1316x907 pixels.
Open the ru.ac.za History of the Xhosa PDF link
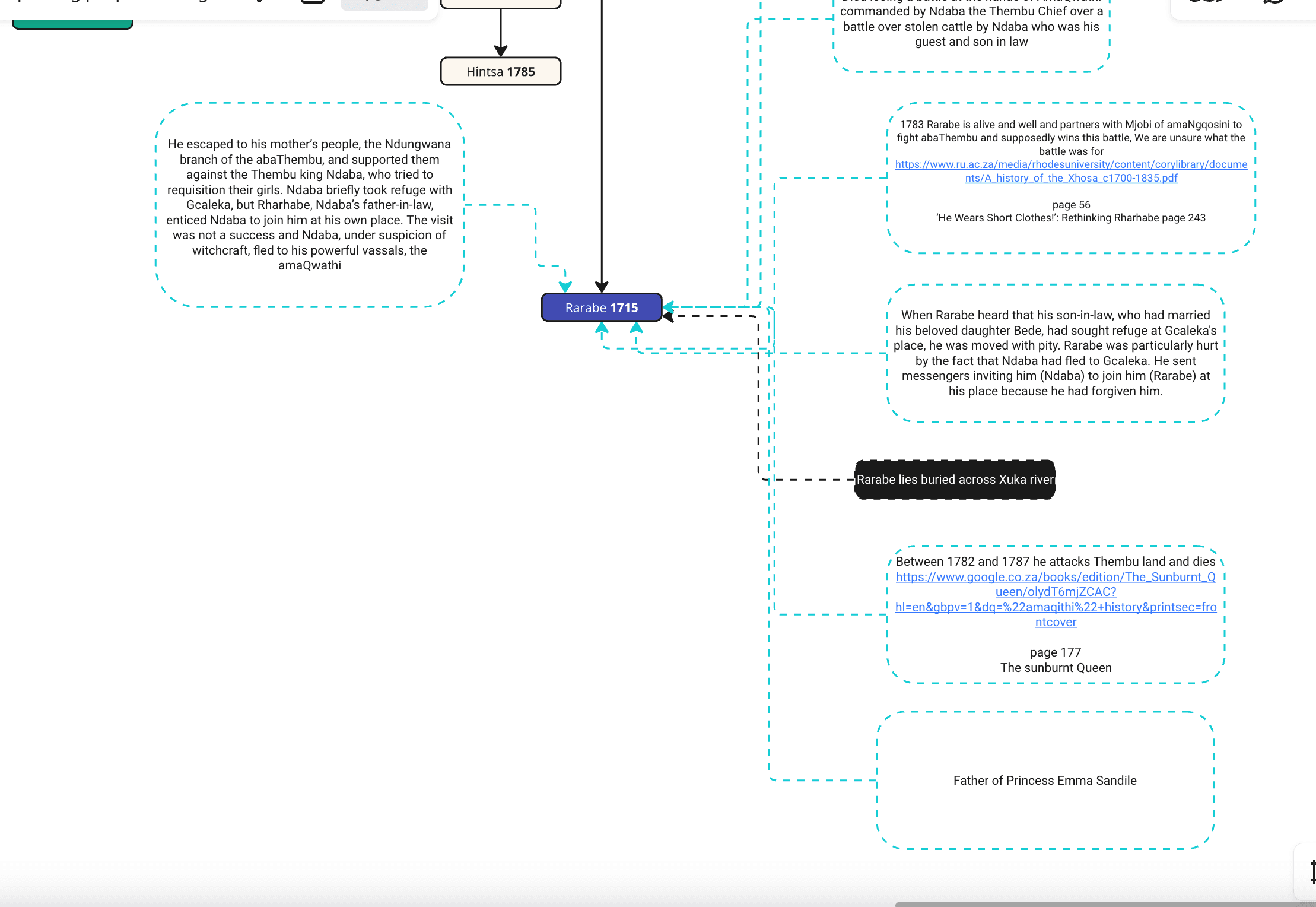coord(1071,171)
